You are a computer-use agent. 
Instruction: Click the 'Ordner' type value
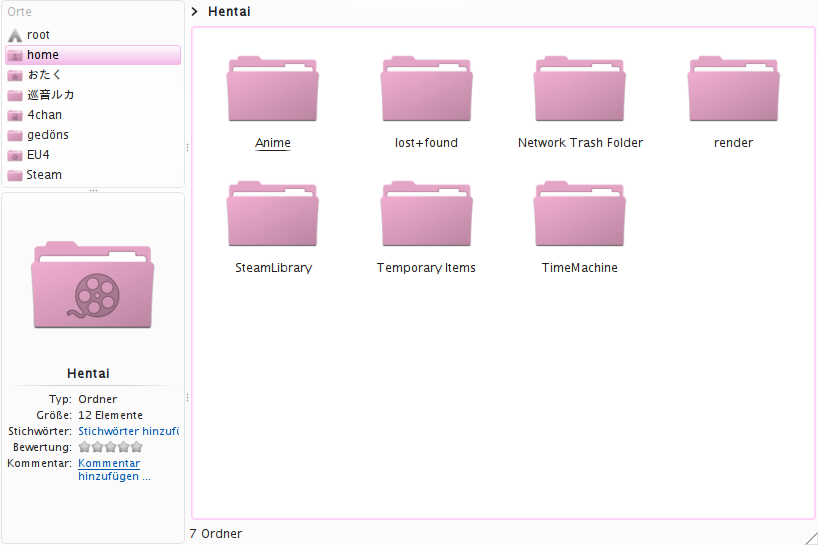[x=98, y=399]
